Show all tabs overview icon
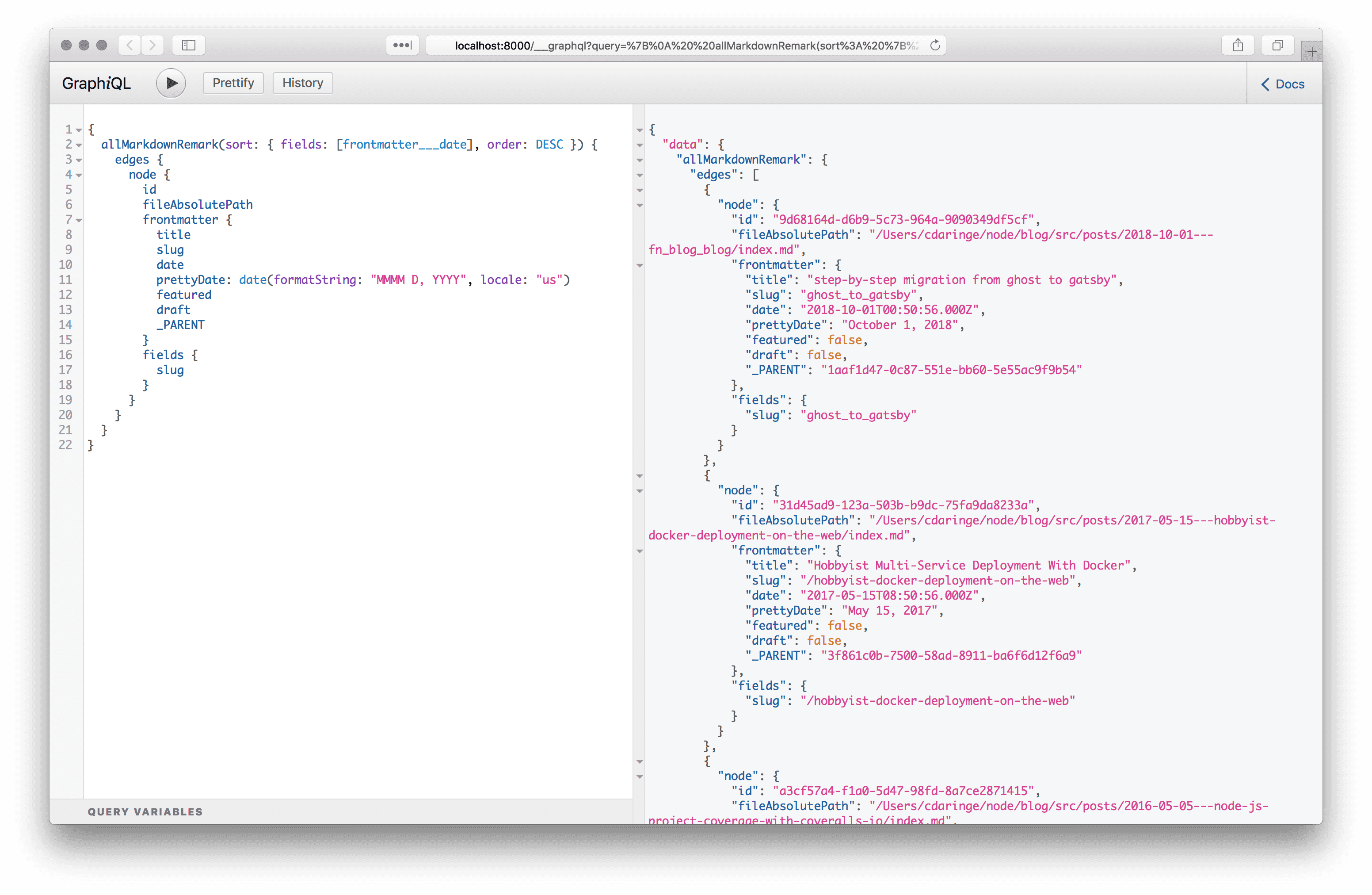Screen dimensions: 1372x895 coord(1277,45)
